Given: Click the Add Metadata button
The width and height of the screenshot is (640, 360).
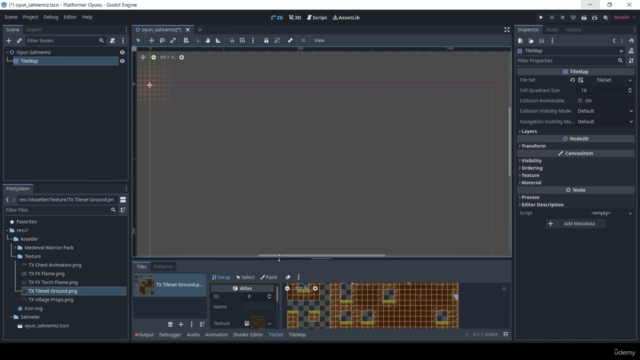Looking at the screenshot, I should tap(576, 224).
